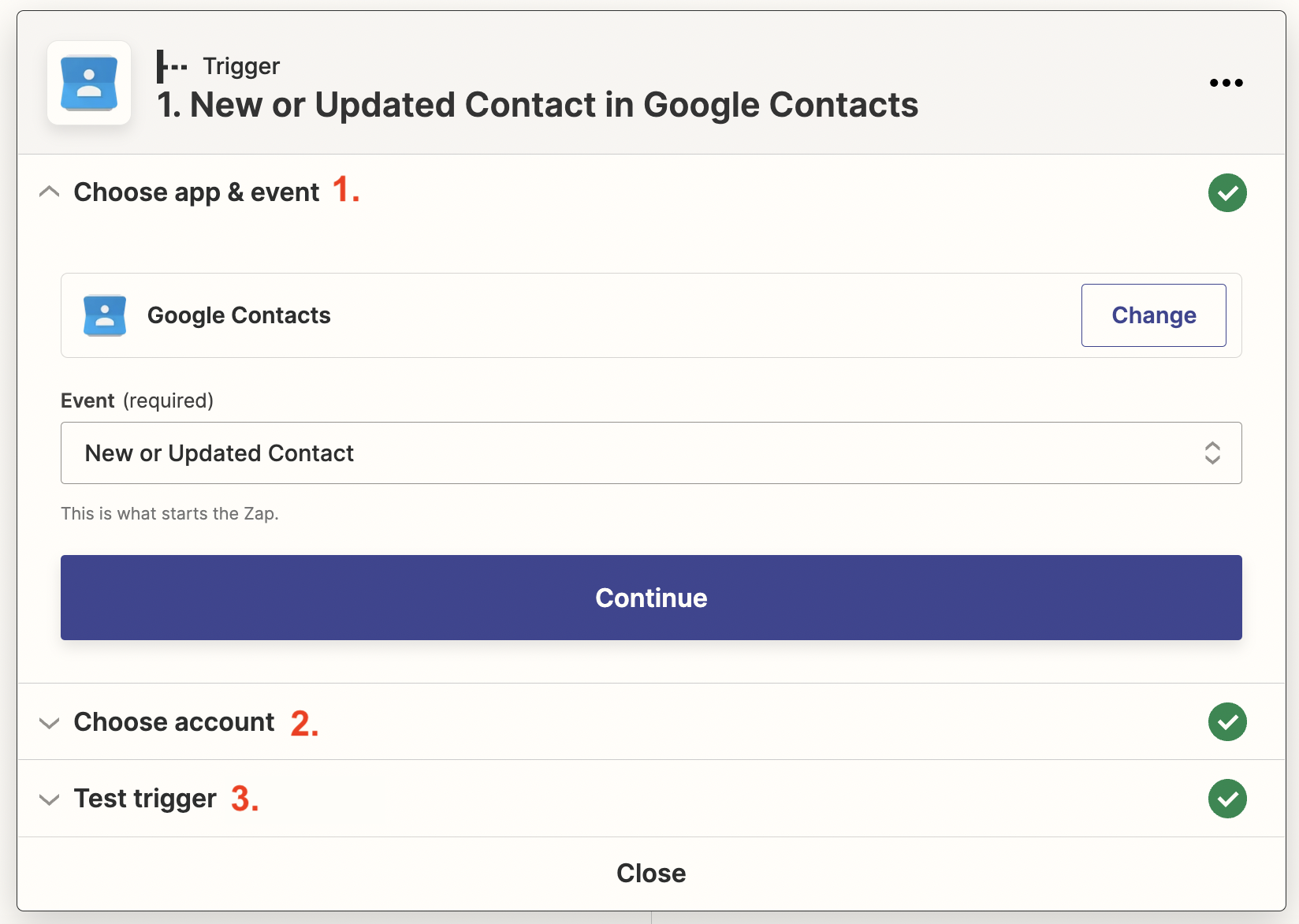
Task: Collapse the Choose app & event section
Action: pyautogui.click(x=49, y=192)
